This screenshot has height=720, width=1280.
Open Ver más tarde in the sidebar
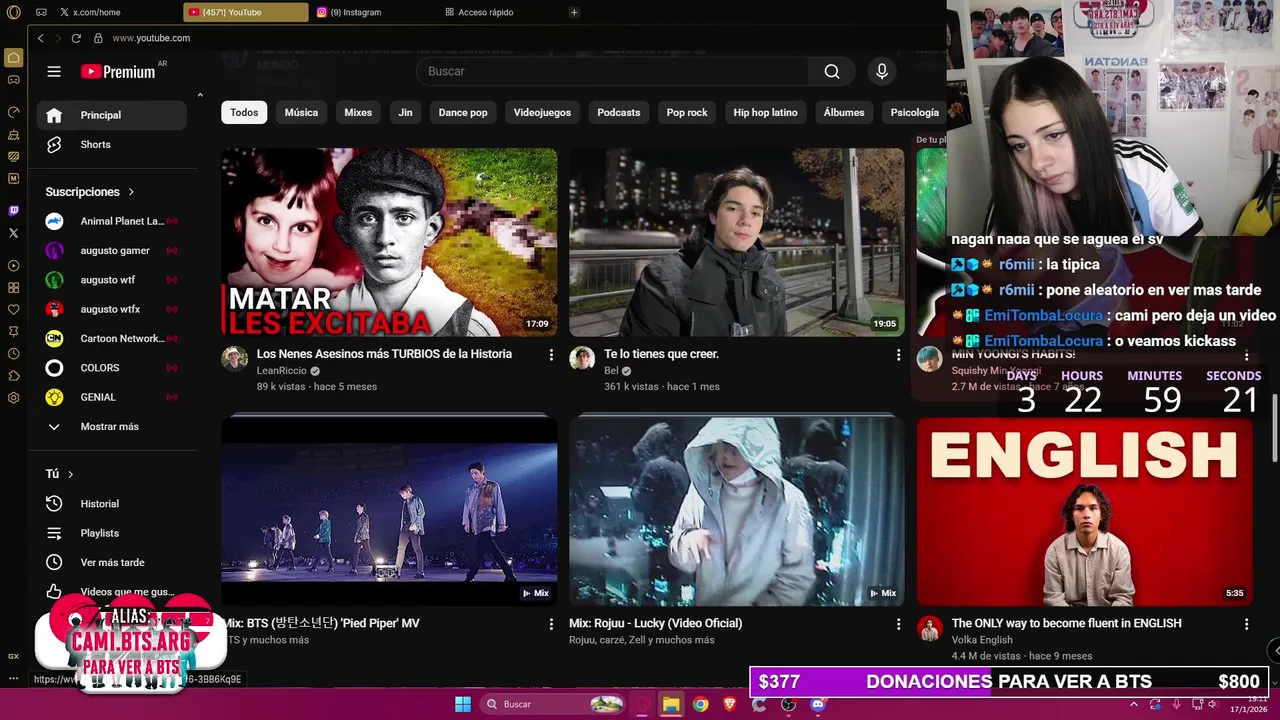point(112,562)
